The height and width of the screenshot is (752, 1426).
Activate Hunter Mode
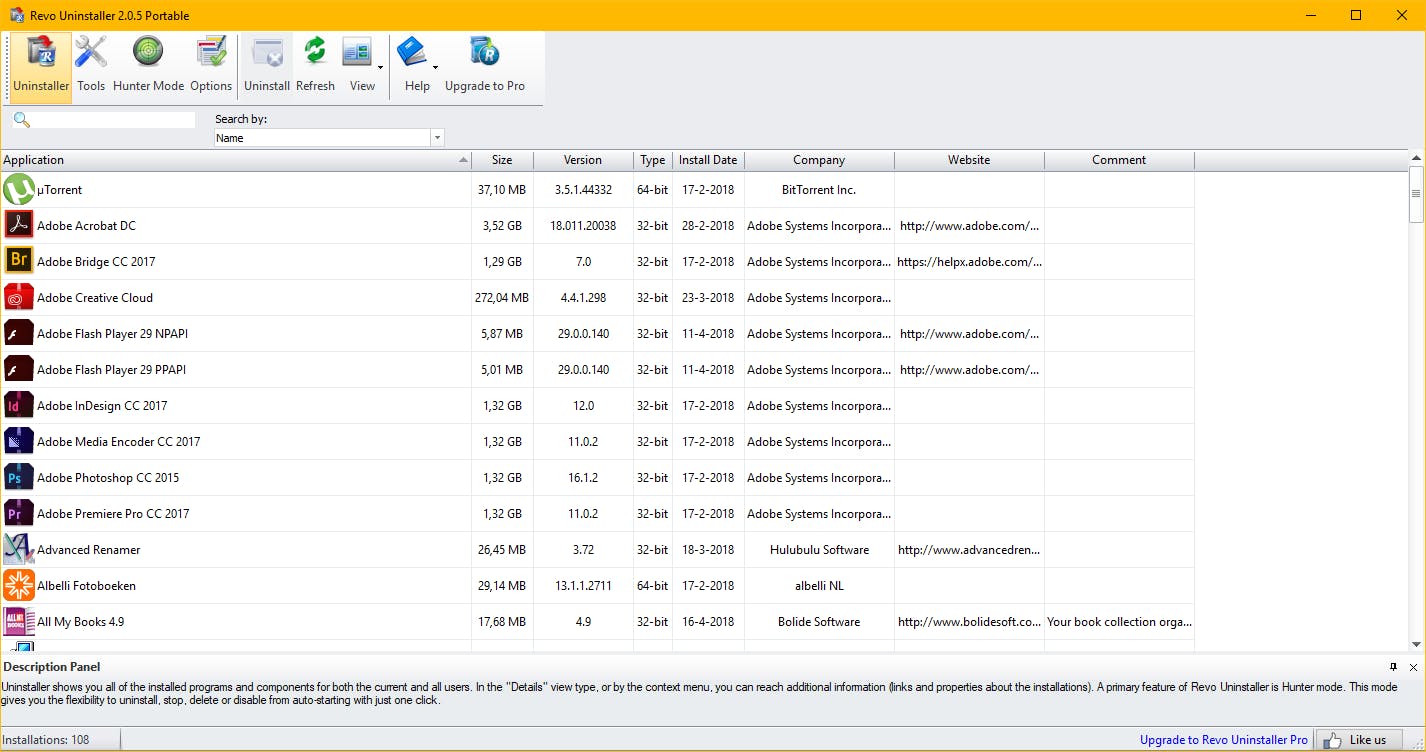(149, 66)
